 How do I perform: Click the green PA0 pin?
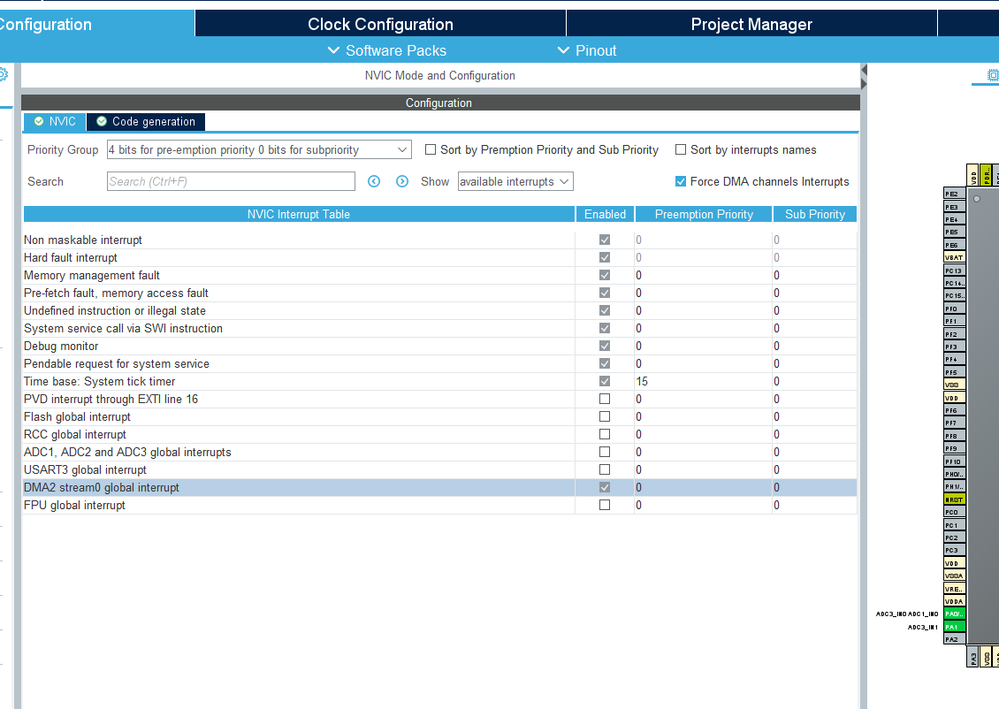[954, 614]
